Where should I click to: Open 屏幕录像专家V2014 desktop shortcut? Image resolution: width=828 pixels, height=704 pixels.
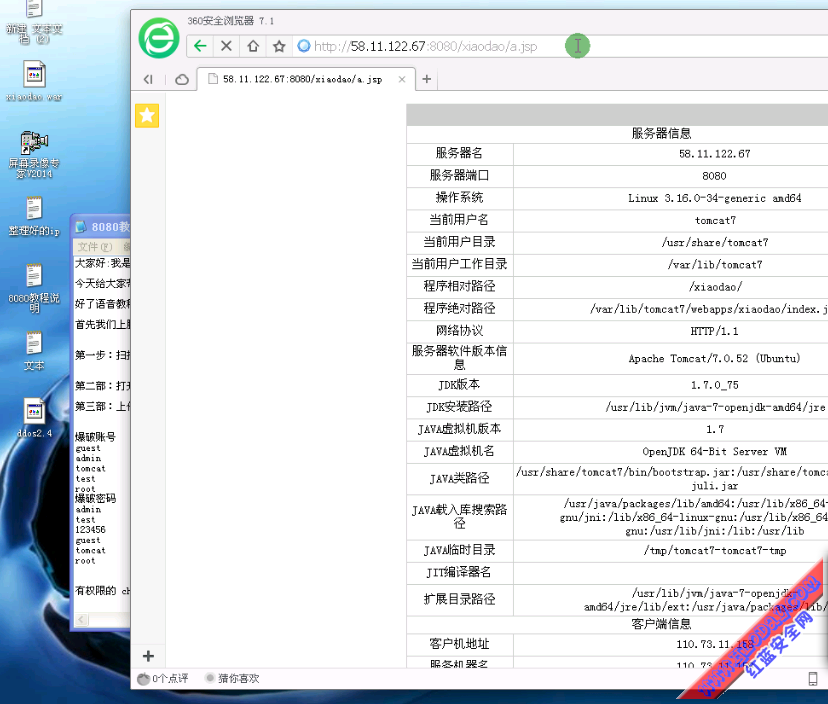[x=34, y=154]
